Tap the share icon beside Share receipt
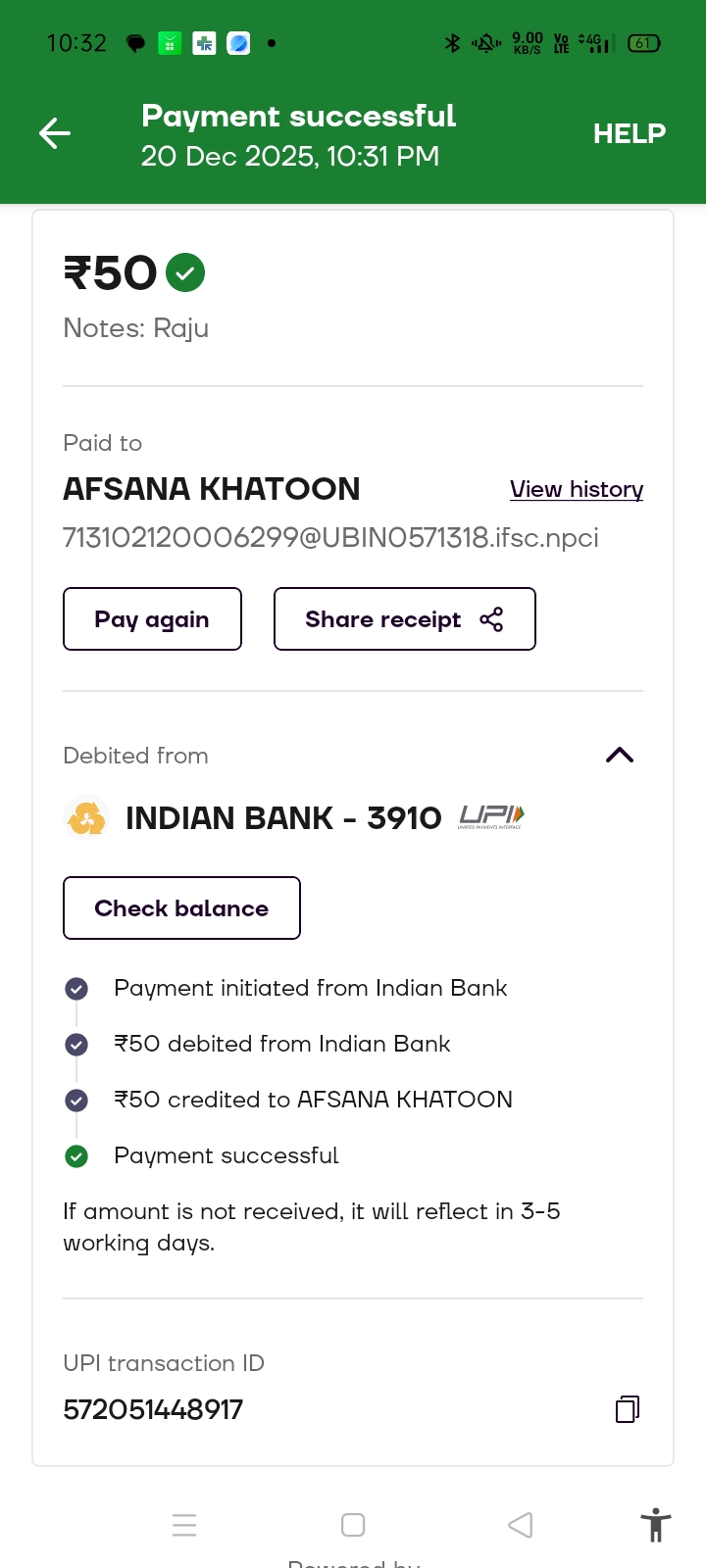 coord(491,619)
